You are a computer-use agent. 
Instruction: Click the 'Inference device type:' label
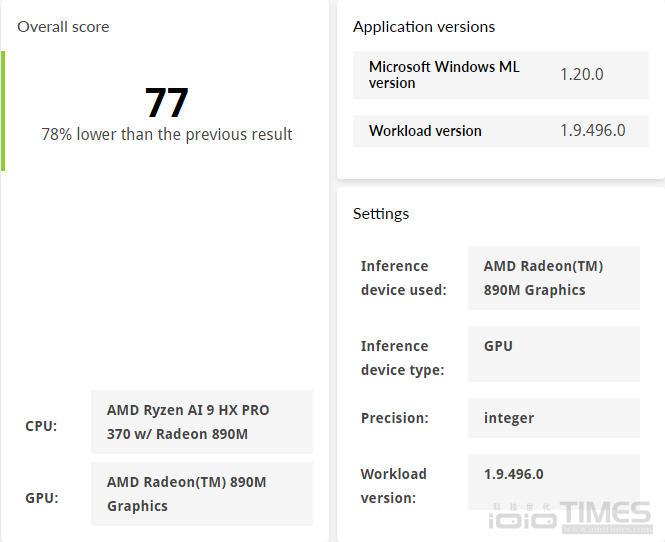tap(402, 358)
